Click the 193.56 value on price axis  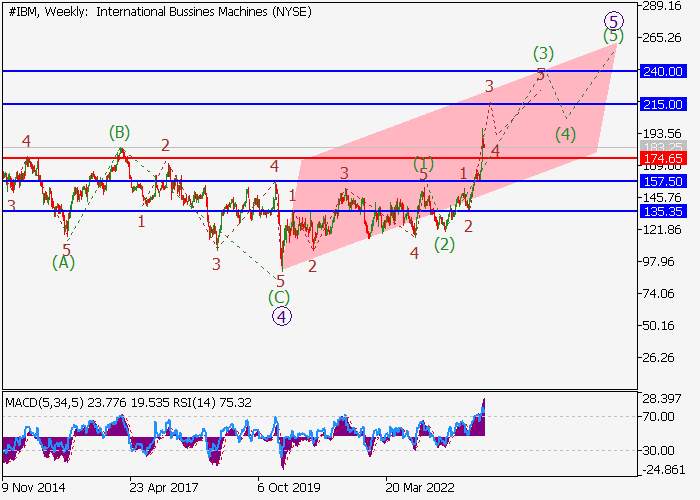[662, 133]
